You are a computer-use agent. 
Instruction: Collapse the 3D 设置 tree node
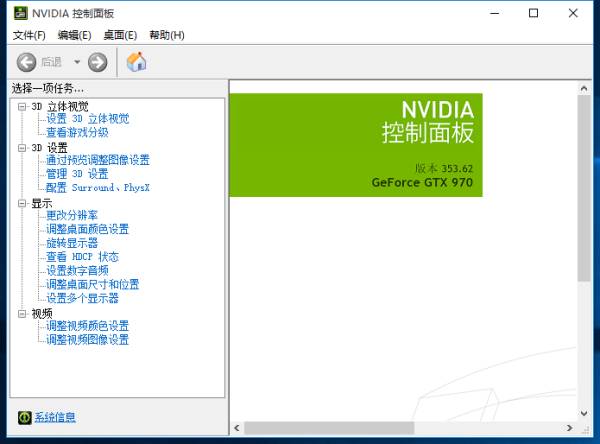click(22, 148)
